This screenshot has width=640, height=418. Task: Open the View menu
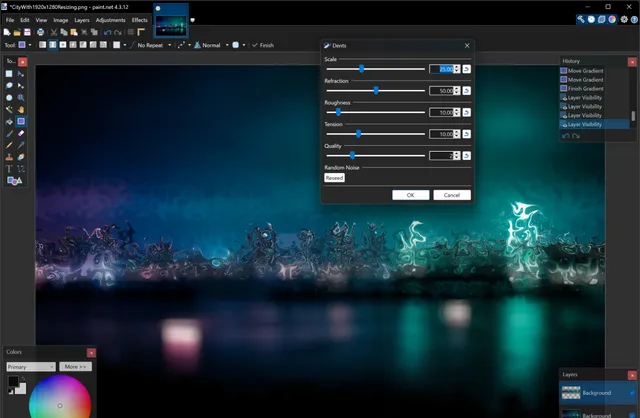point(41,20)
